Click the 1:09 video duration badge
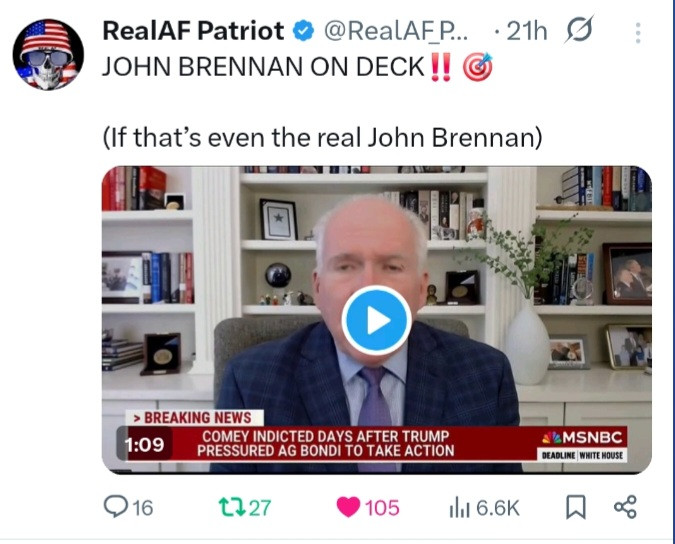675x544 pixels. point(145,444)
